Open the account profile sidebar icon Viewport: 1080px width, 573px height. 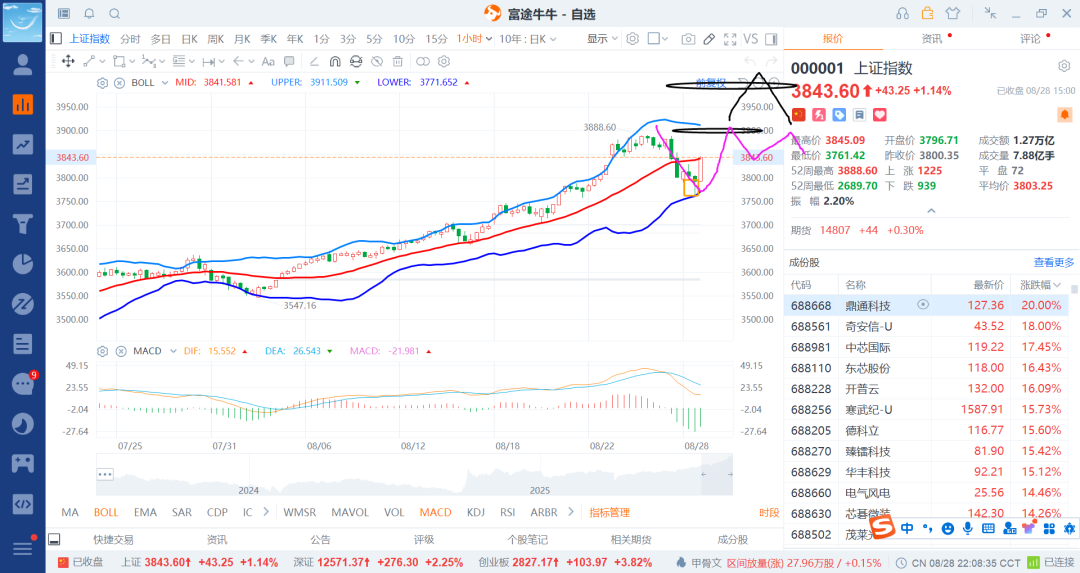23,65
